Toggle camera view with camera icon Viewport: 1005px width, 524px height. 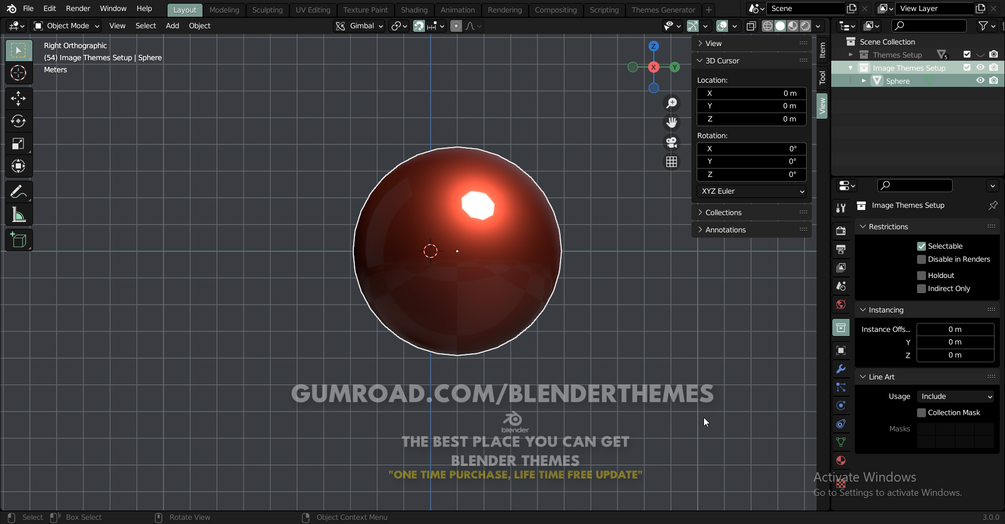(x=671, y=142)
